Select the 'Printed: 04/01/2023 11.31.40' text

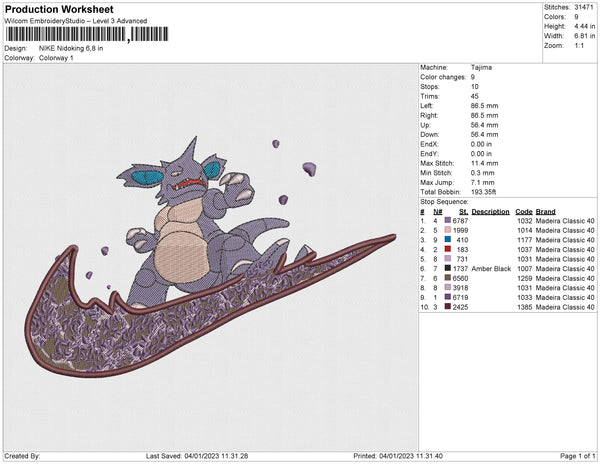[x=398, y=456]
